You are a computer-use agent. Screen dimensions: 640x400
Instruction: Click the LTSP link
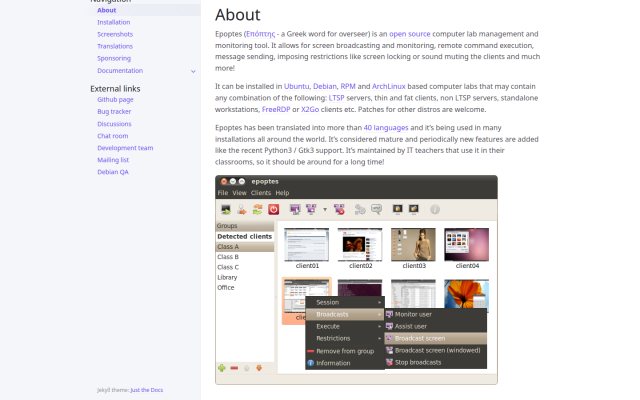336,98
